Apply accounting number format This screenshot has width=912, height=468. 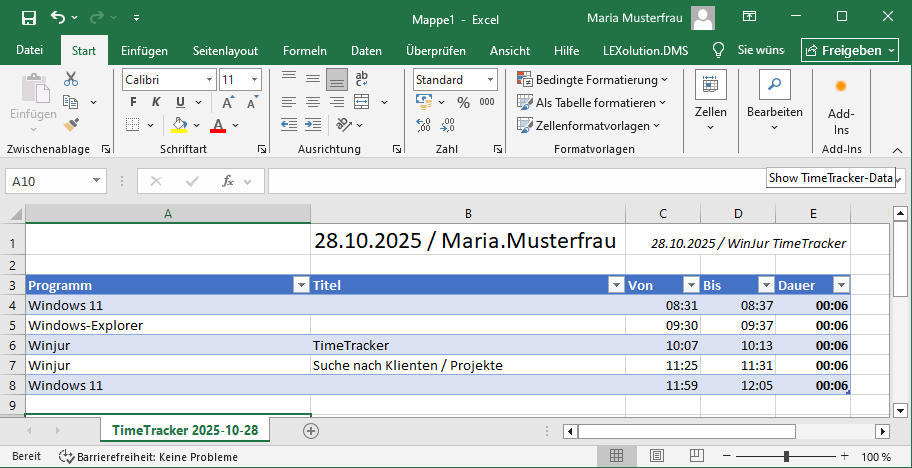(425, 102)
